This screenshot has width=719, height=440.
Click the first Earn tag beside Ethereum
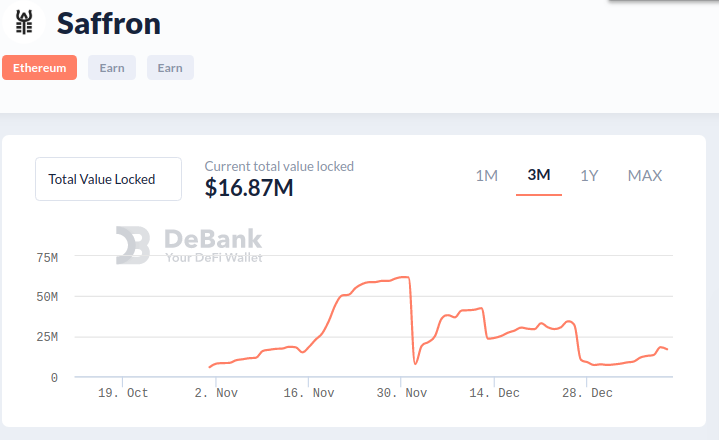tap(111, 68)
